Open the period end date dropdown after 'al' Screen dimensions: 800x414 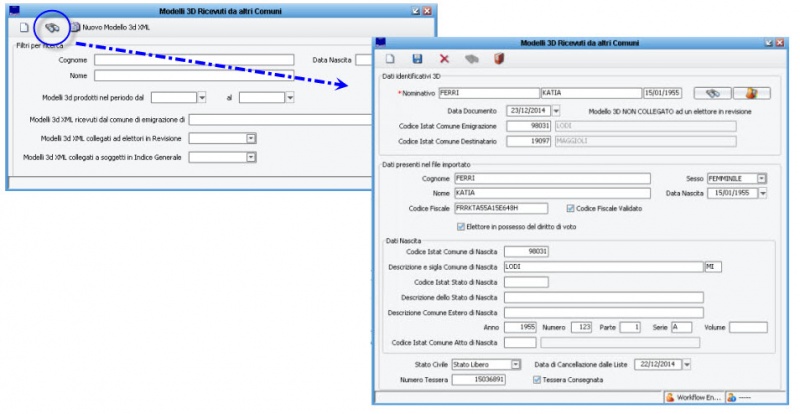click(x=290, y=97)
